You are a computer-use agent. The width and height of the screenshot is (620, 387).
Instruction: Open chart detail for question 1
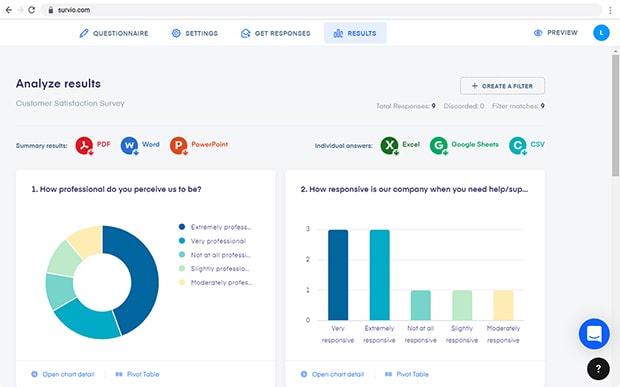click(63, 374)
